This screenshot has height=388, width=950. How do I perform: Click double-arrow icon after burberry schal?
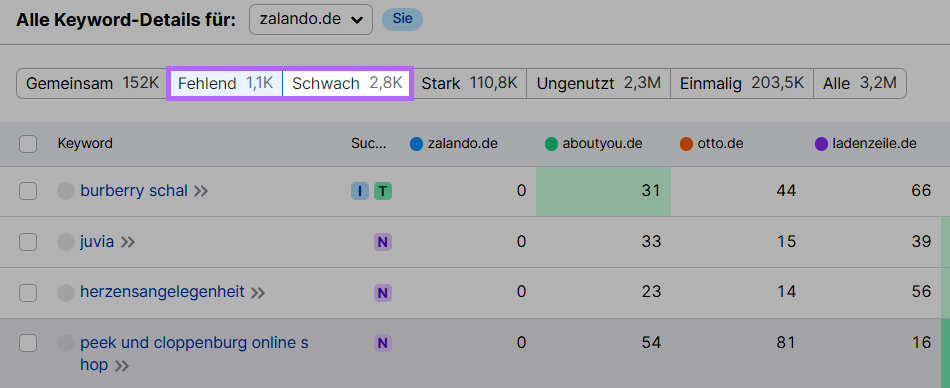click(201, 192)
